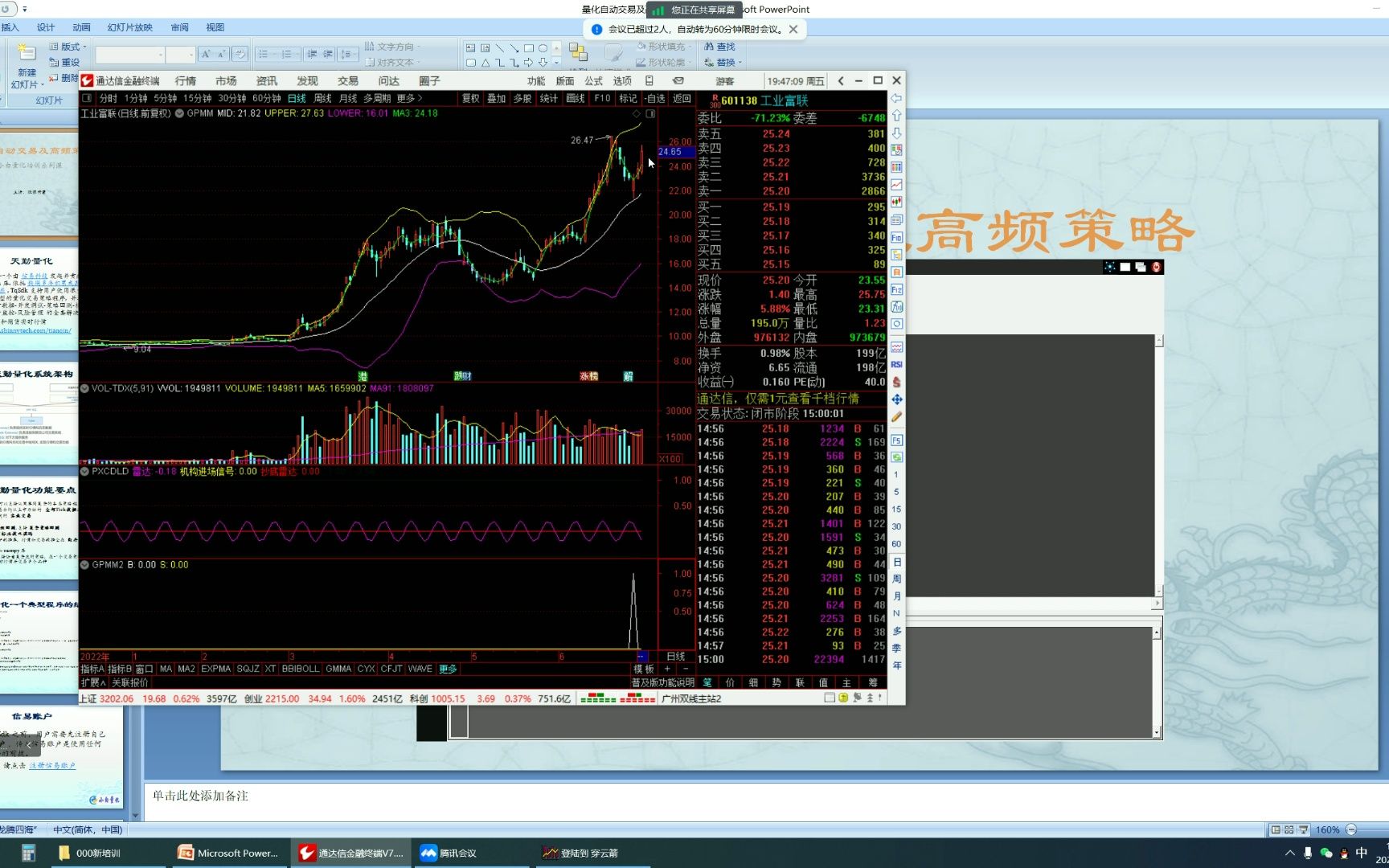Click the record icon on presentation toolbar
The width and height of the screenshot is (1389, 868).
point(1156,267)
